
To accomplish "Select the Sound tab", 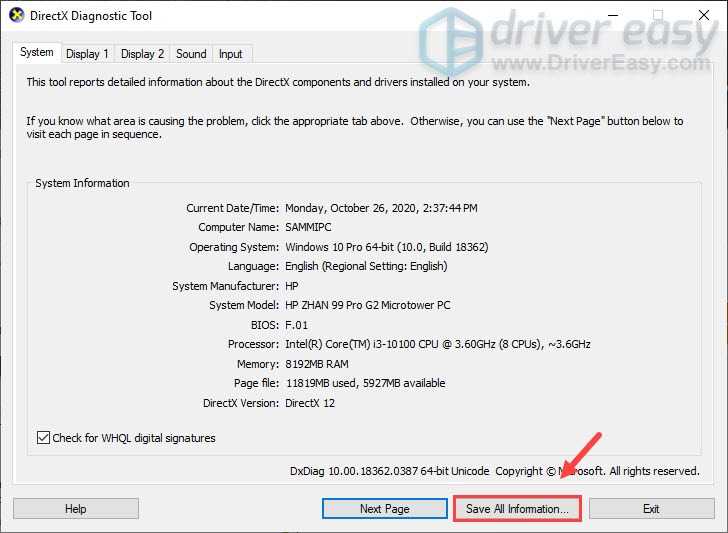I will [191, 54].
